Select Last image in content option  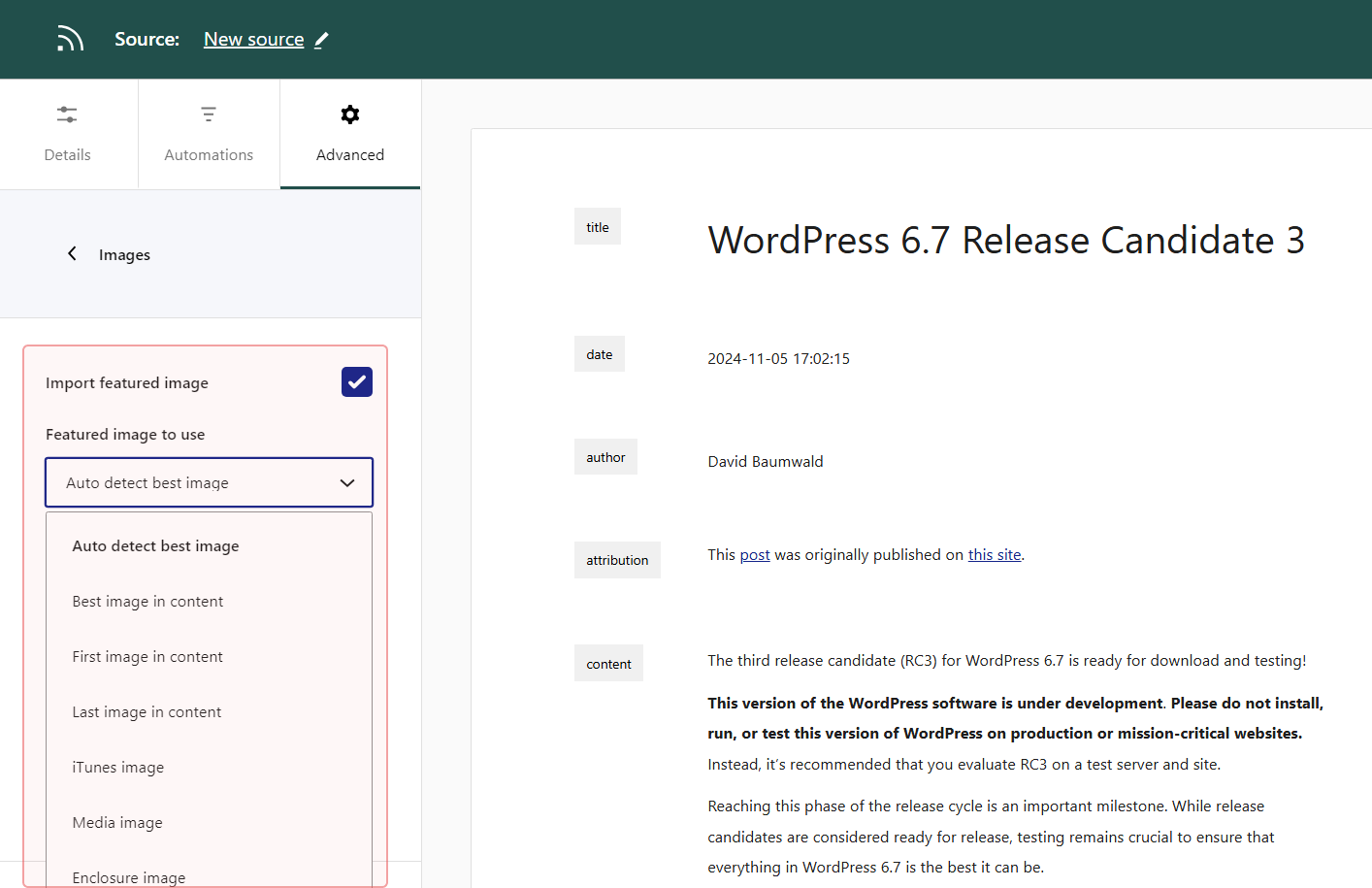coord(147,711)
